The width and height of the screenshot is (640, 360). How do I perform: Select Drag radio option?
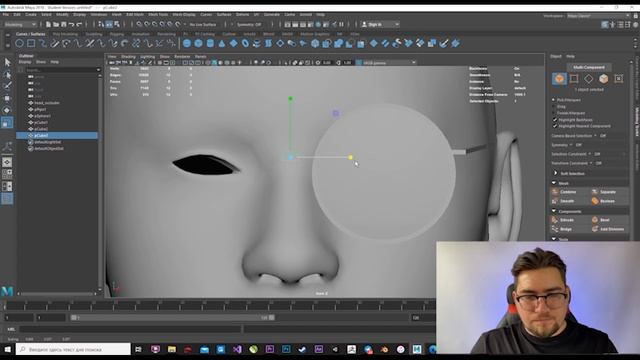pos(554,107)
